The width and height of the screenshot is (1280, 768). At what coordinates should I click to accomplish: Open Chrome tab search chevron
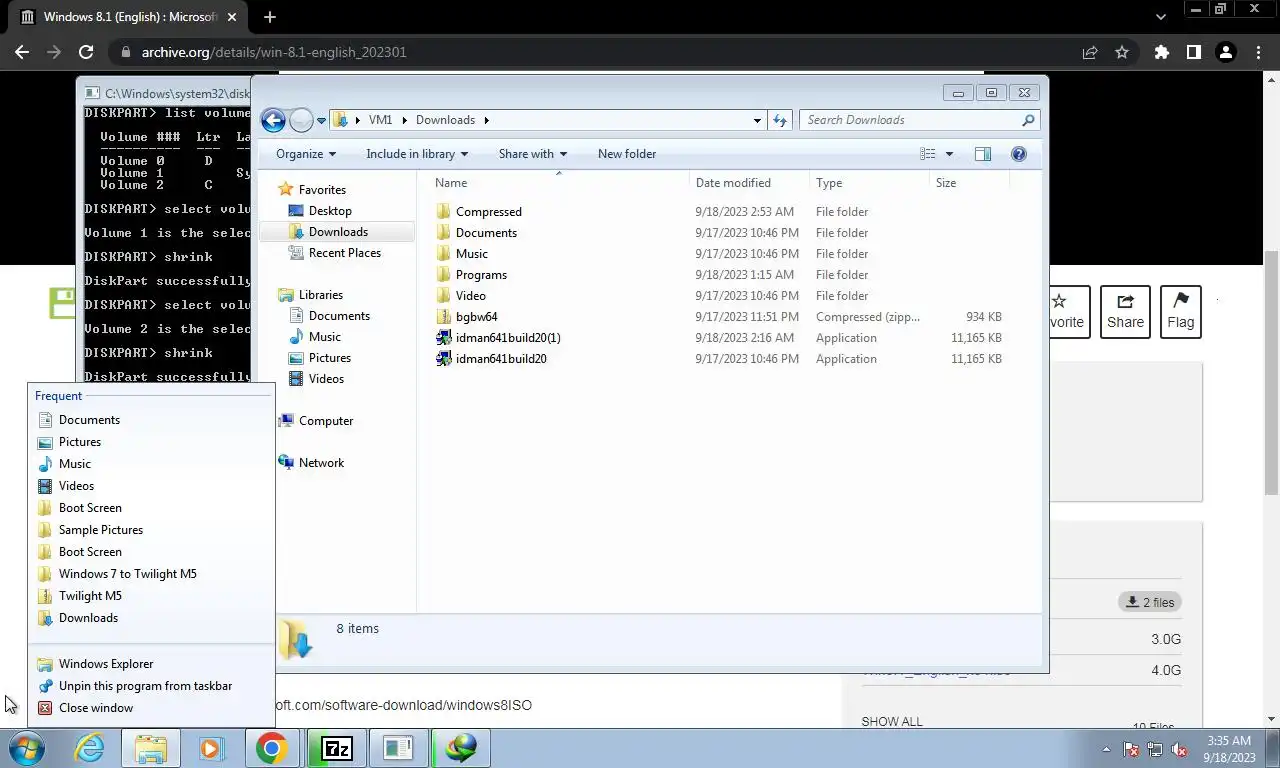(1160, 17)
